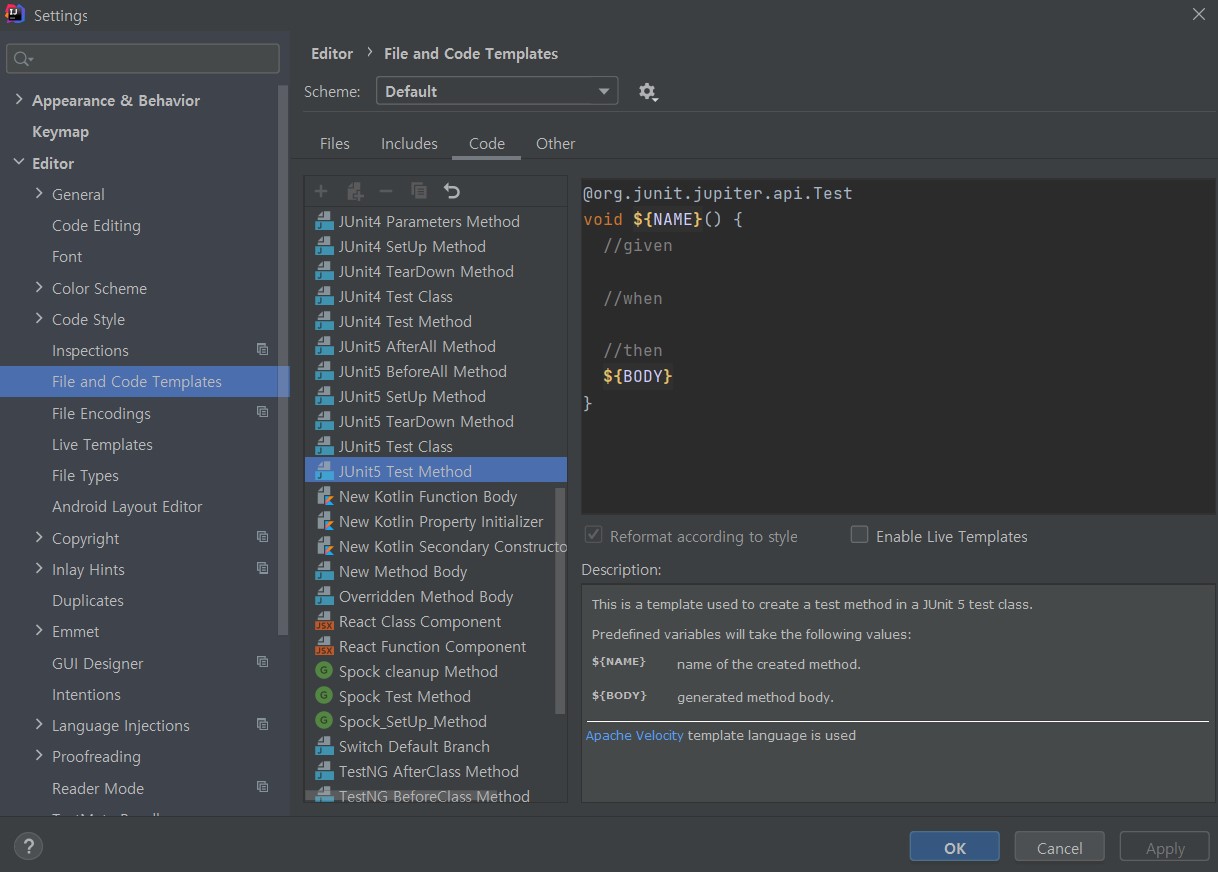Click the New Kotlin Property Initializer icon
Image resolution: width=1218 pixels, height=872 pixels.
(x=324, y=522)
